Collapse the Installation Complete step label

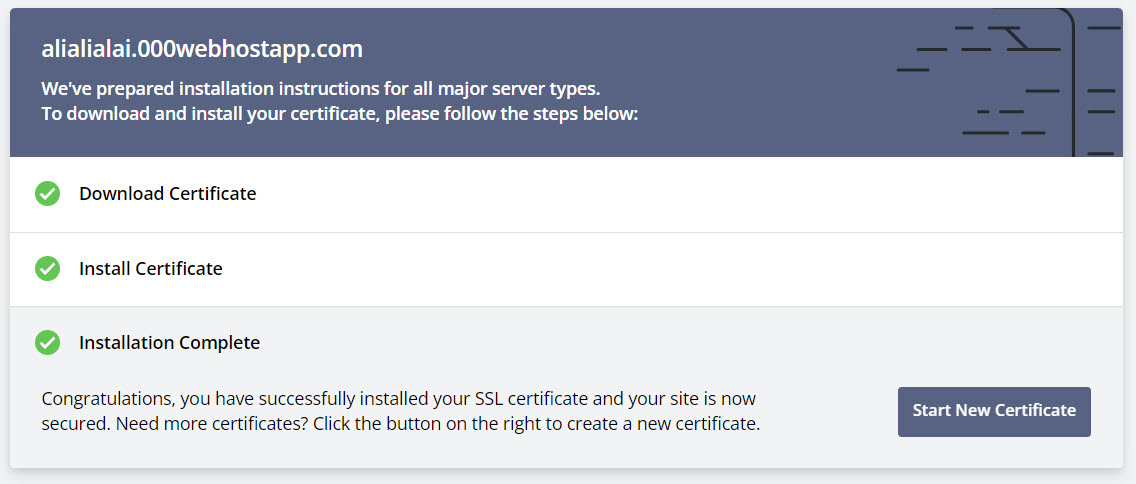169,343
